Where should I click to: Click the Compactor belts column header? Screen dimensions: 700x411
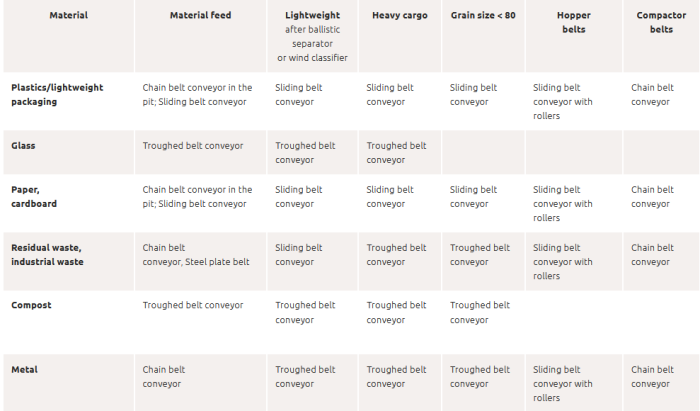[661, 23]
